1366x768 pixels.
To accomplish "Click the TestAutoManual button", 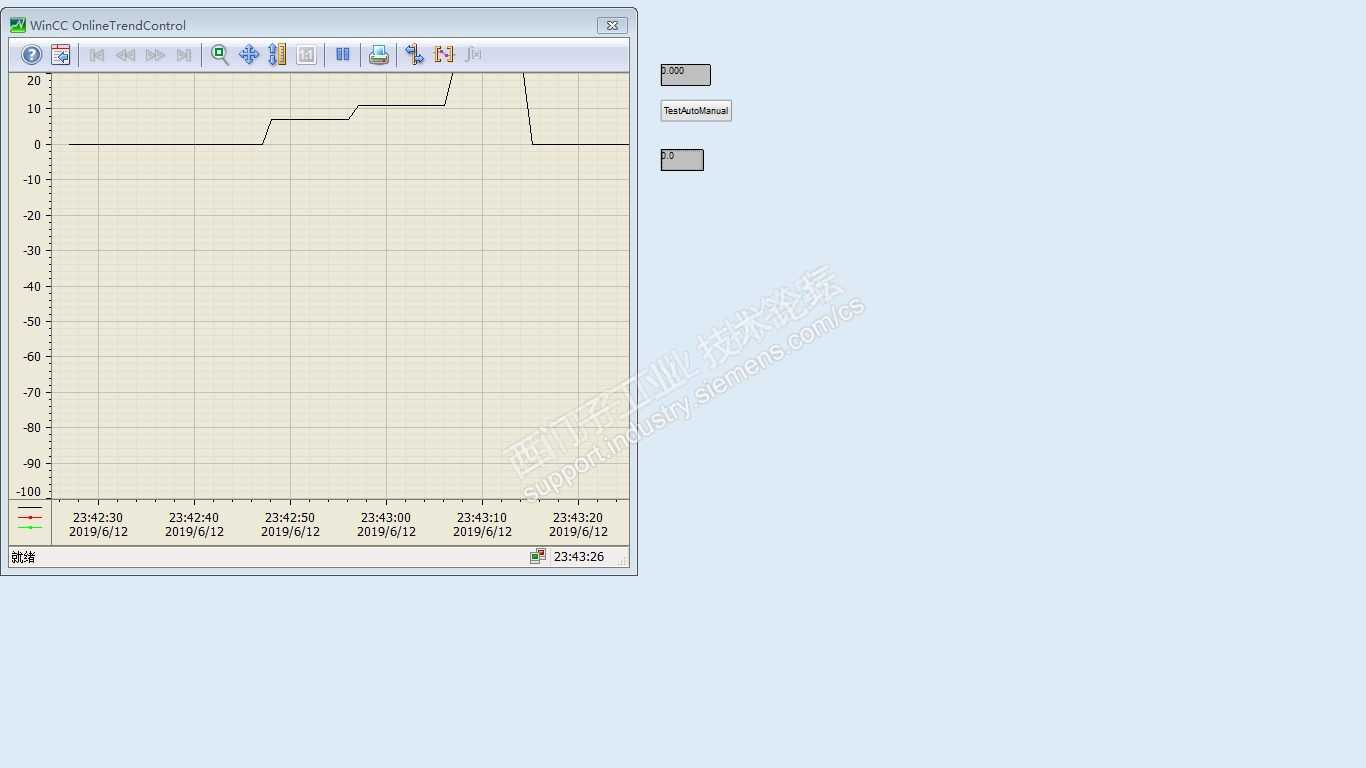I will point(696,111).
